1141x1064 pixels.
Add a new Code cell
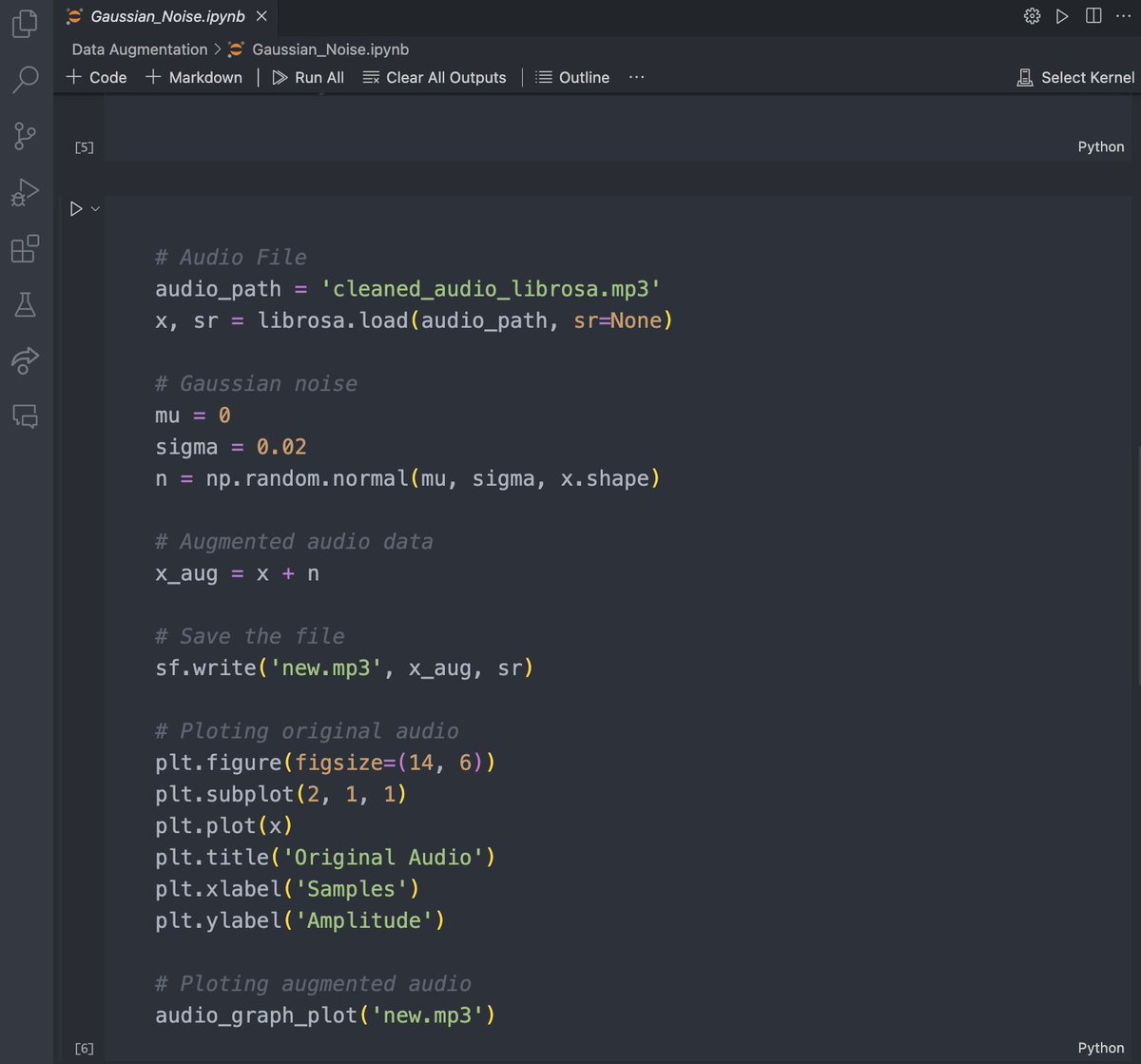pyautogui.click(x=96, y=78)
